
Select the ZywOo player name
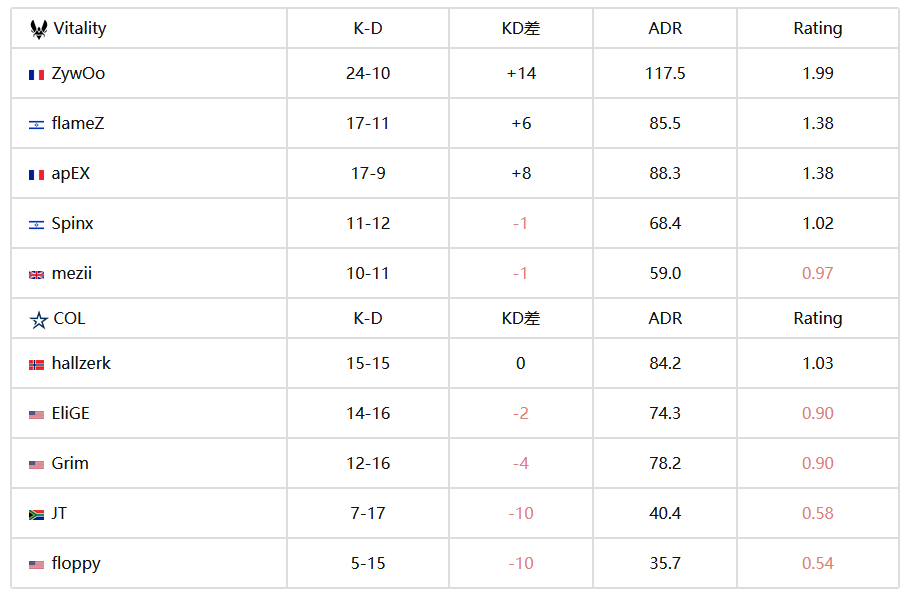78,74
